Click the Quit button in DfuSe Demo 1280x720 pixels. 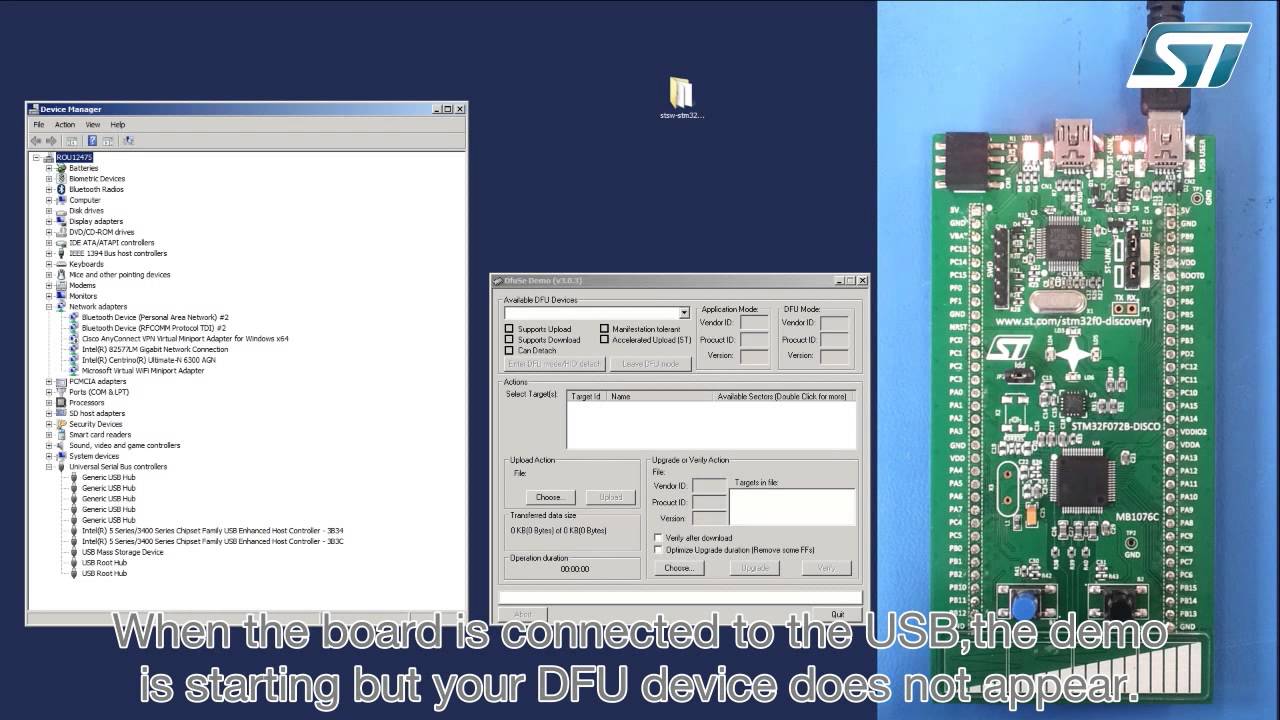click(x=837, y=613)
